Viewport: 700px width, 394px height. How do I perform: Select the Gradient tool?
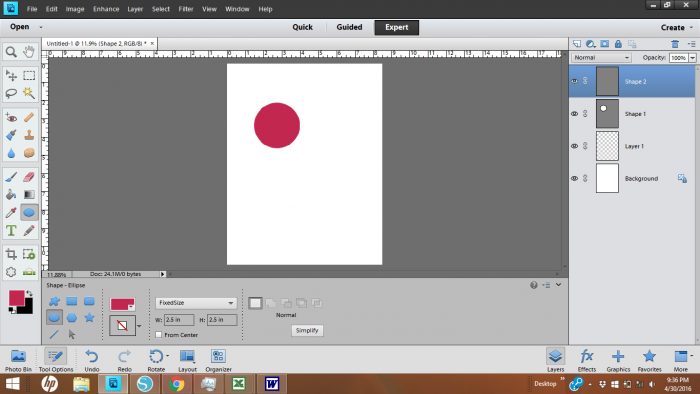click(29, 195)
